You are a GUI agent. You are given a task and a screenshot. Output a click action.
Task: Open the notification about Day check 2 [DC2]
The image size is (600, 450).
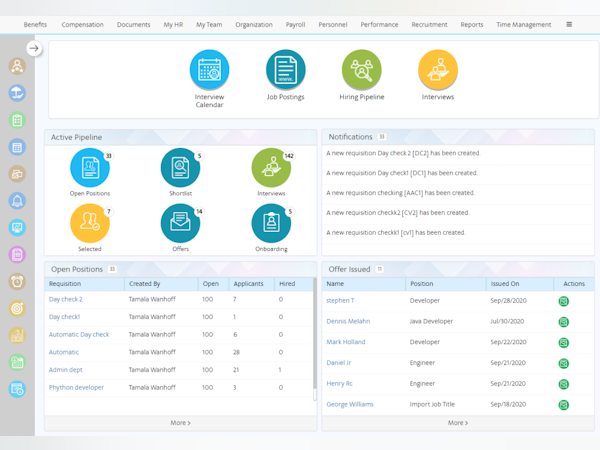403,153
